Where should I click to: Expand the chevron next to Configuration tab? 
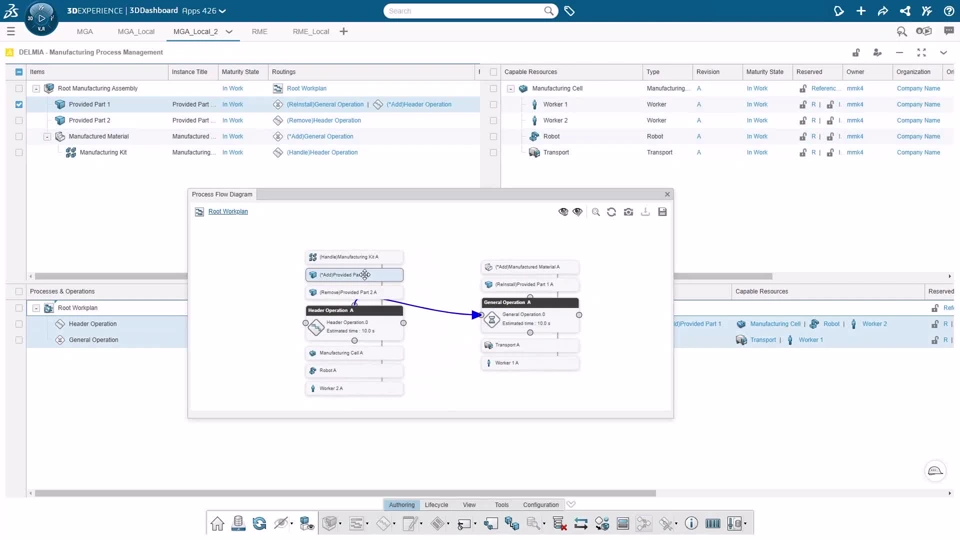point(571,504)
